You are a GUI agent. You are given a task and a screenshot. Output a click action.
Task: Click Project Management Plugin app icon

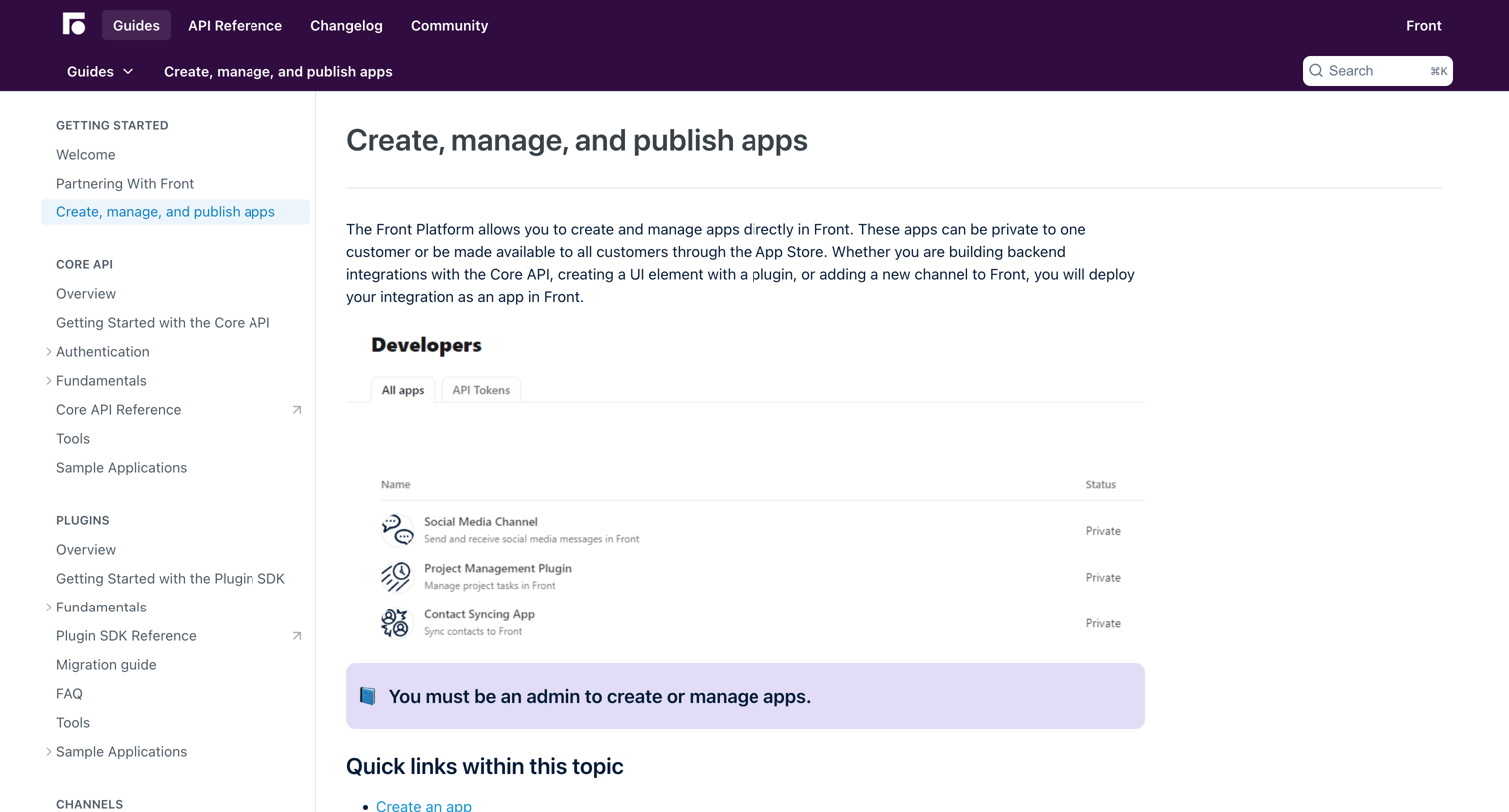click(x=396, y=577)
